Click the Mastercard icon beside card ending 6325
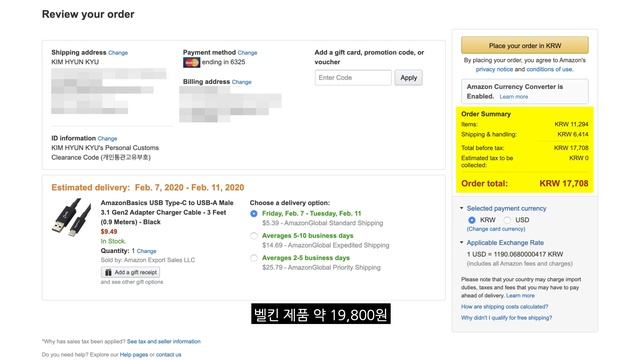Image resolution: width=640 pixels, height=360 pixels. coord(191,62)
